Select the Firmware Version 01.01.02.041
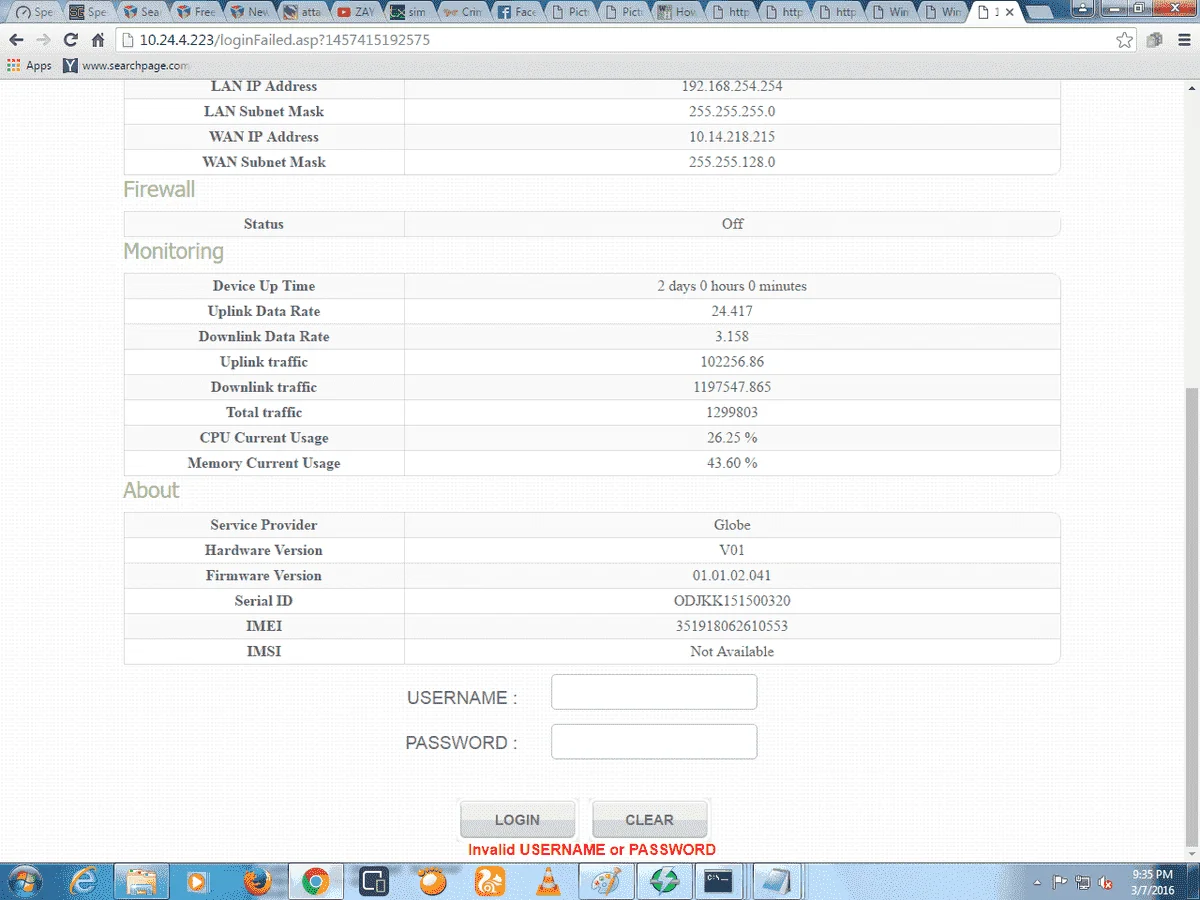The image size is (1200, 900). tap(732, 576)
